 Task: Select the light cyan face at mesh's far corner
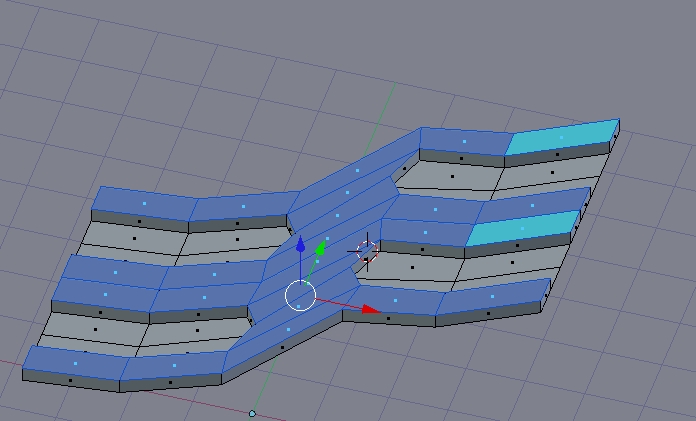562,137
